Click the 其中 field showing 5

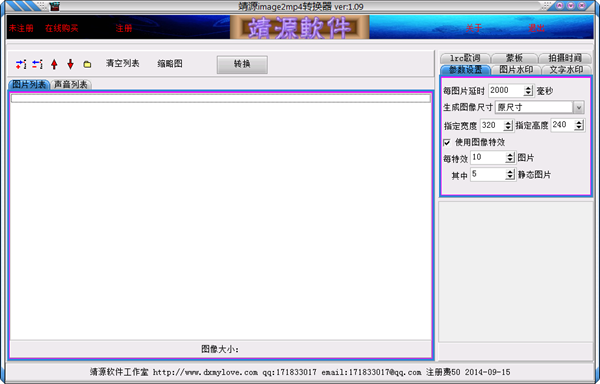click(488, 175)
